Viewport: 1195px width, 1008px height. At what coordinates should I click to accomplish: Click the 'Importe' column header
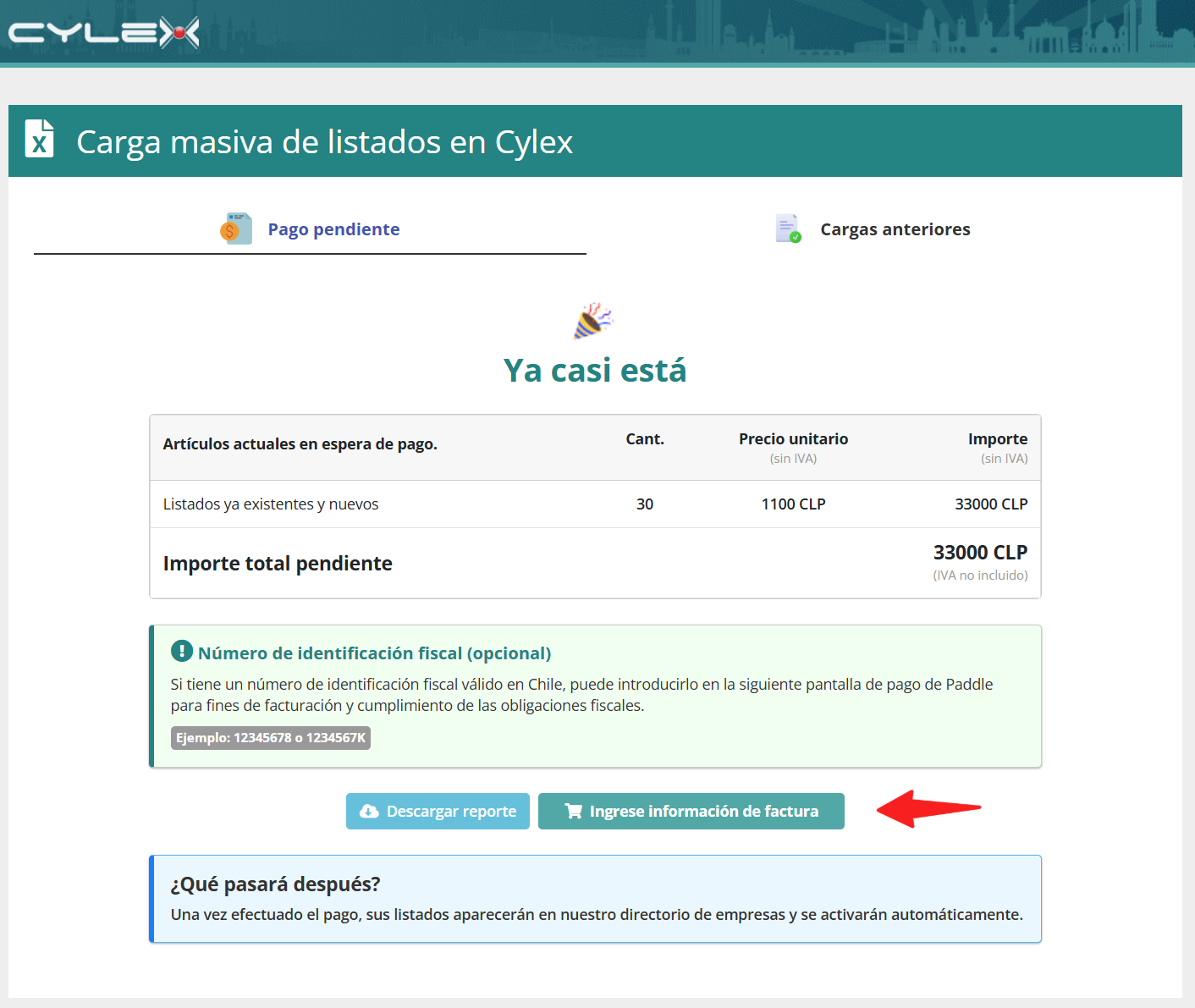pyautogui.click(x=998, y=439)
